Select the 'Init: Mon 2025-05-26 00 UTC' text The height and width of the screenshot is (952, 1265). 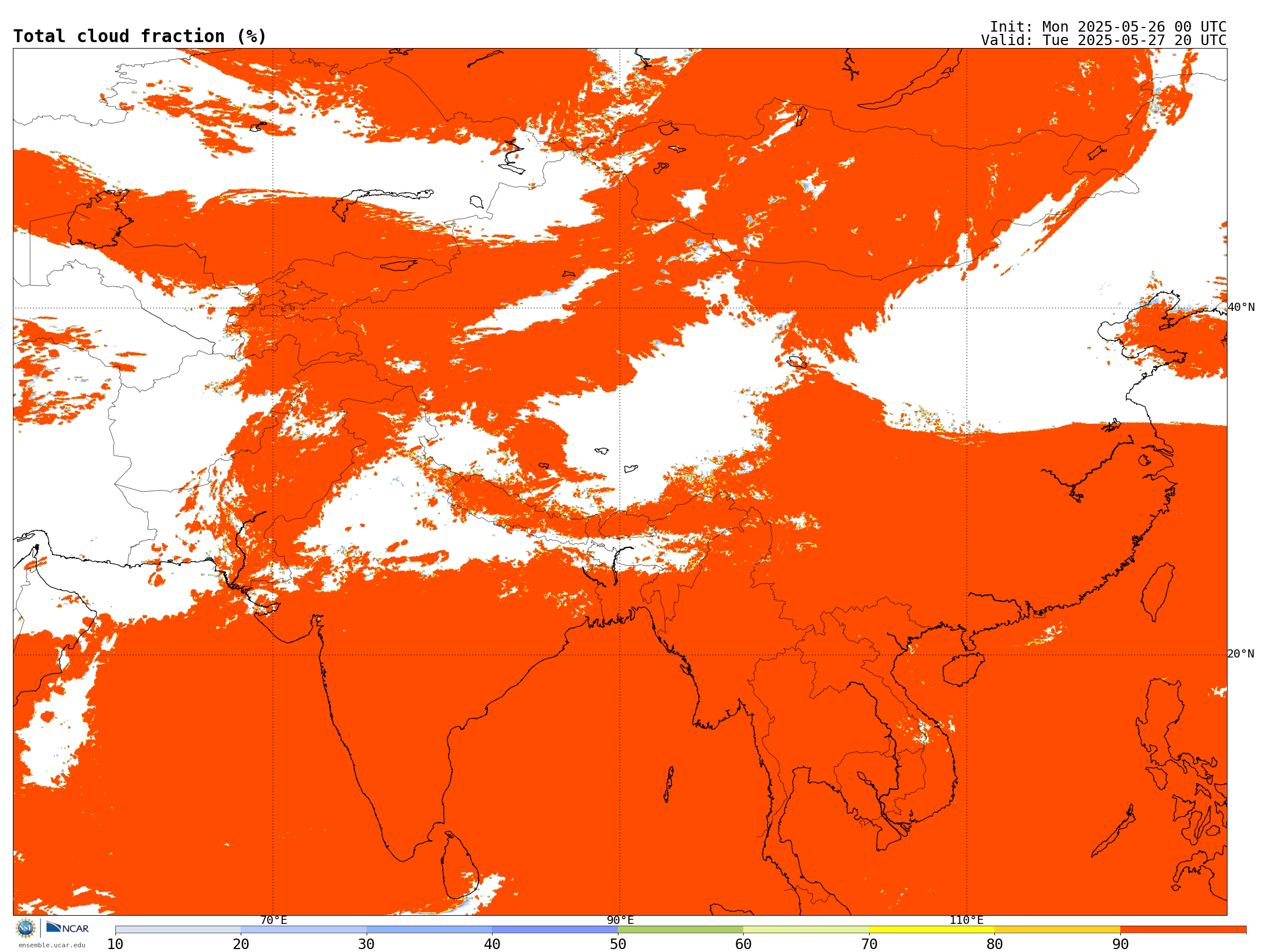(x=1107, y=27)
